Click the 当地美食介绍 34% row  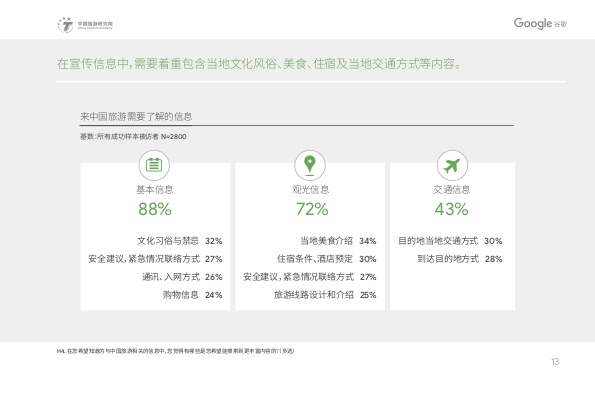click(x=338, y=241)
